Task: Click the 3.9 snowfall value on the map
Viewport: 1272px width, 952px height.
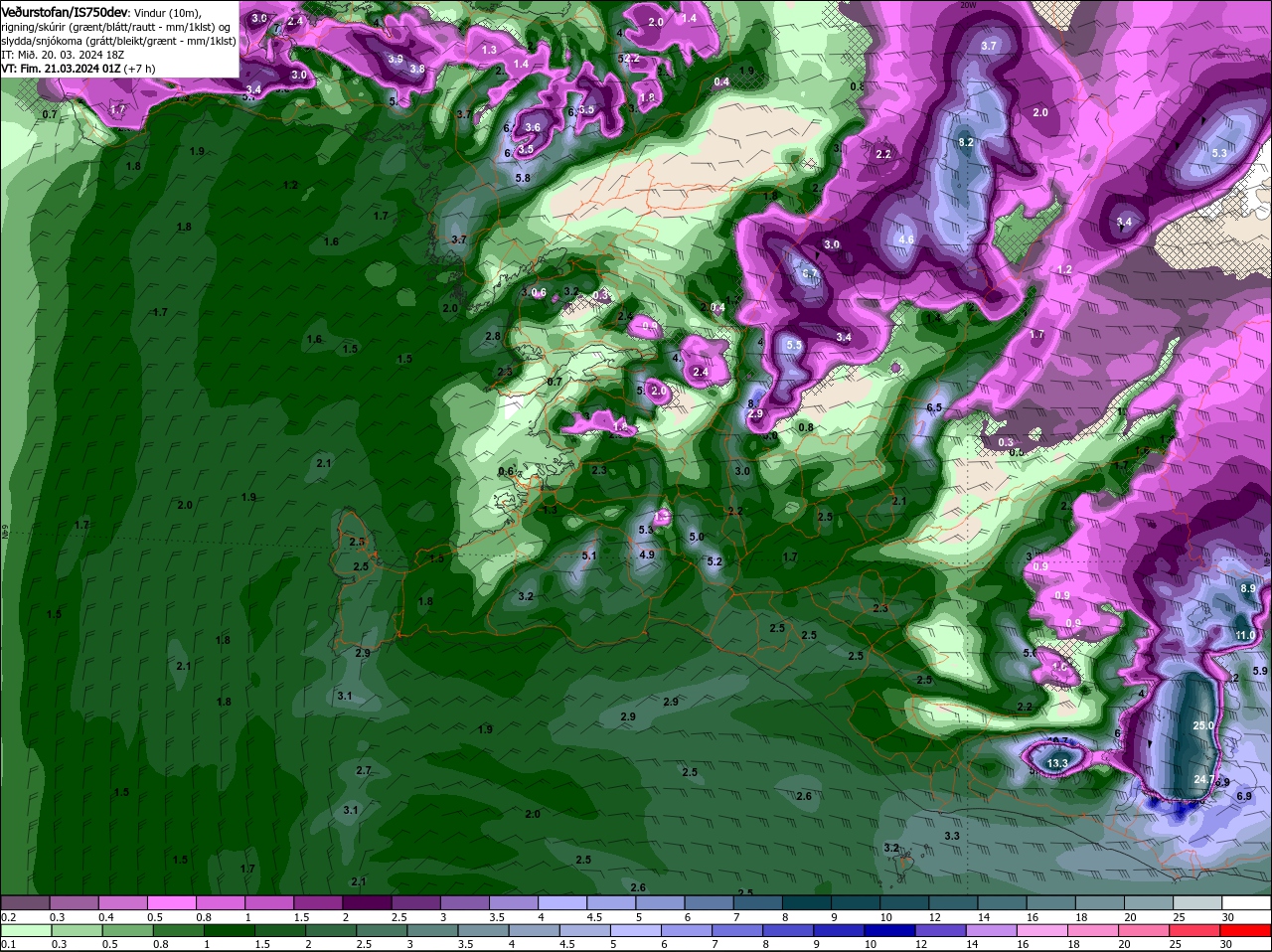Action: click(396, 59)
